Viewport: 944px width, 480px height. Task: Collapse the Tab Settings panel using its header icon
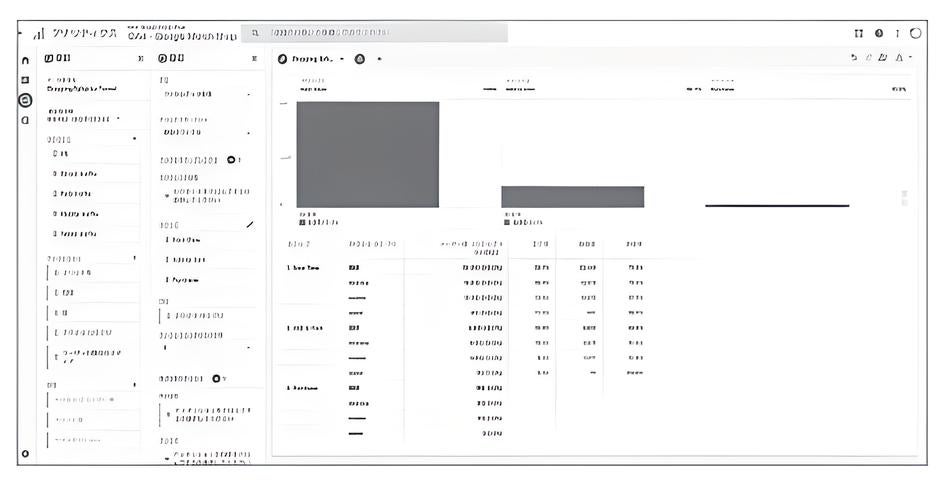(x=254, y=59)
